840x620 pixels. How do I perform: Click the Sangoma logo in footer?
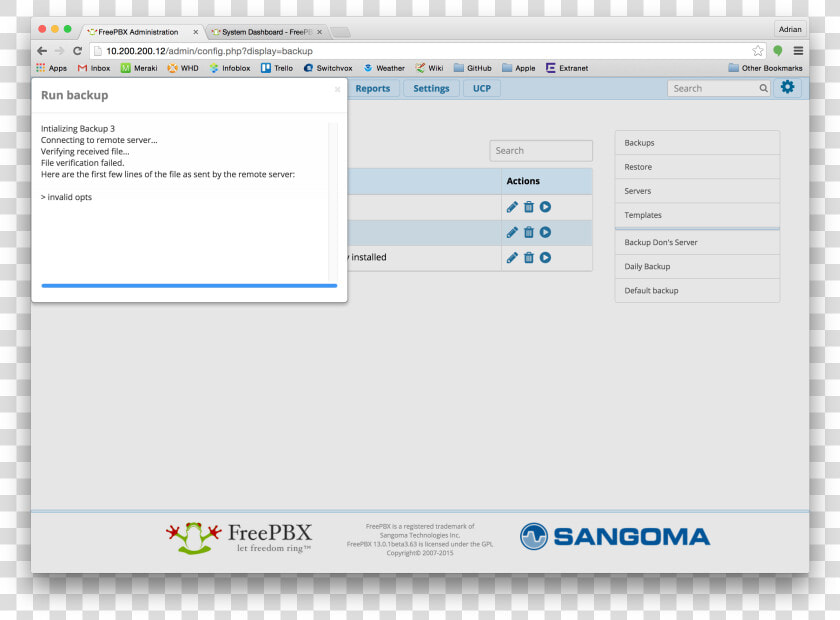point(615,537)
